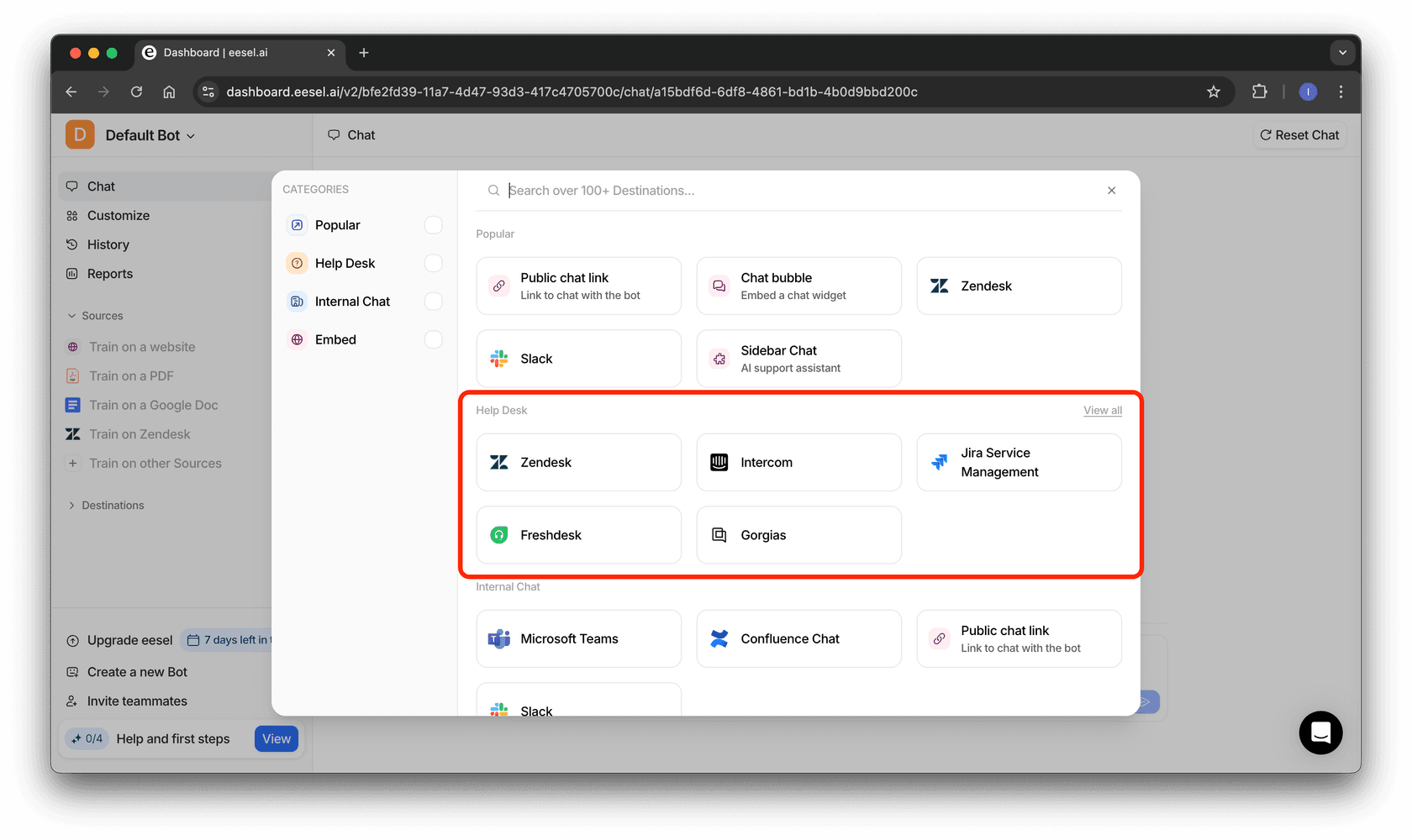Image resolution: width=1412 pixels, height=840 pixels.
Task: Toggle the Internal Chat category filter
Action: [x=433, y=302]
